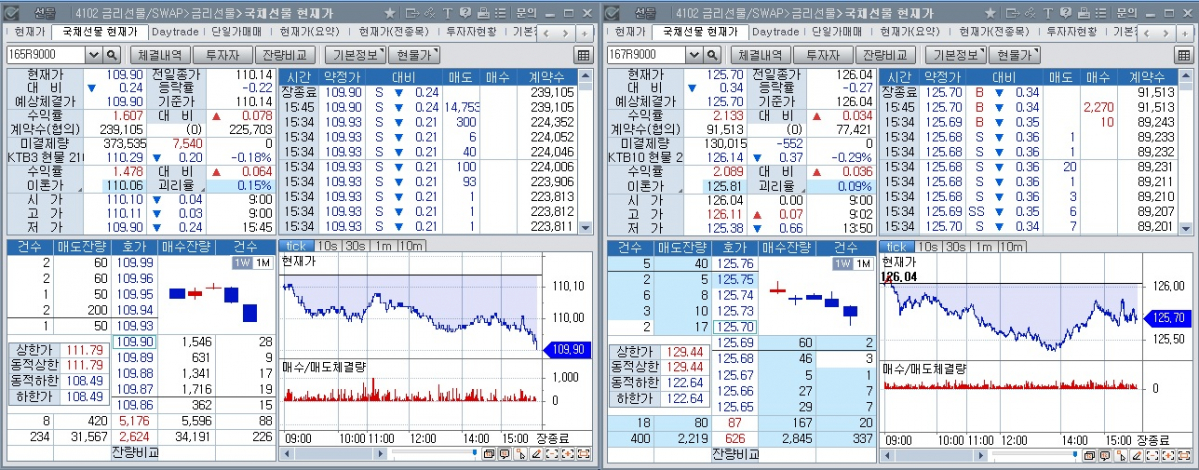
Task: Click the fit full chart icon in left window
Action: coord(583,454)
